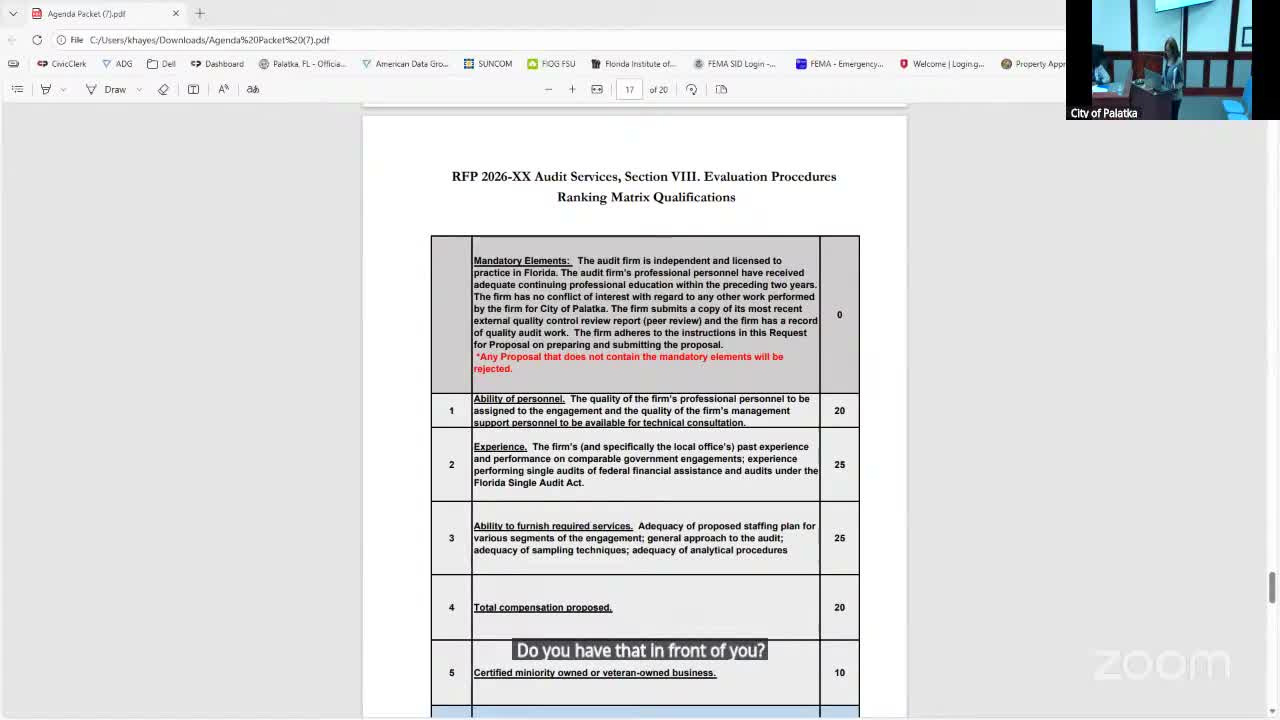1280x720 pixels.
Task: Expand the page view layout options
Action: point(721,89)
